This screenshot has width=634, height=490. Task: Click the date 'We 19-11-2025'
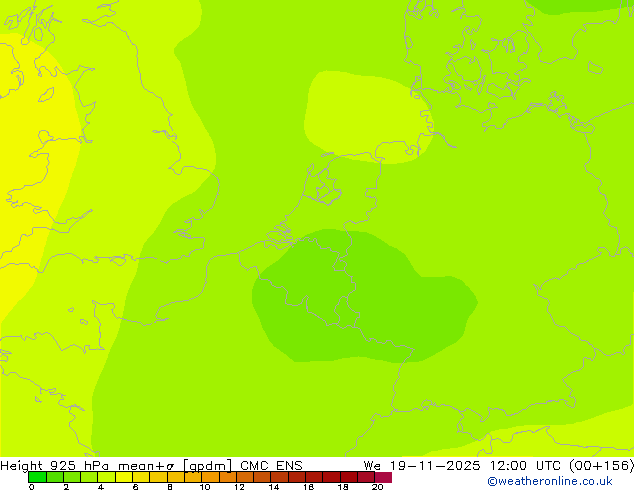(x=422, y=466)
